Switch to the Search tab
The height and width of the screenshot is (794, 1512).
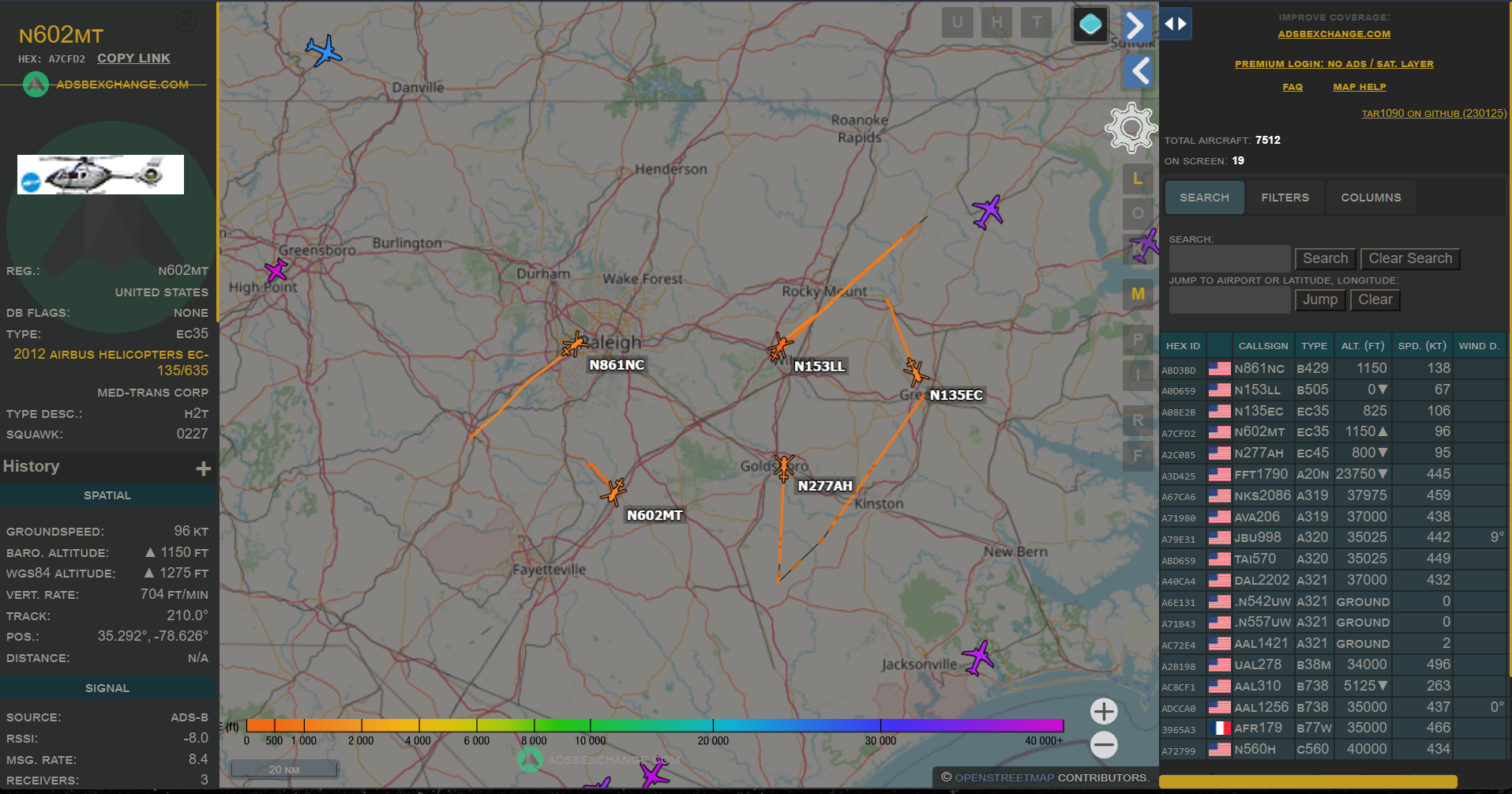point(1204,198)
